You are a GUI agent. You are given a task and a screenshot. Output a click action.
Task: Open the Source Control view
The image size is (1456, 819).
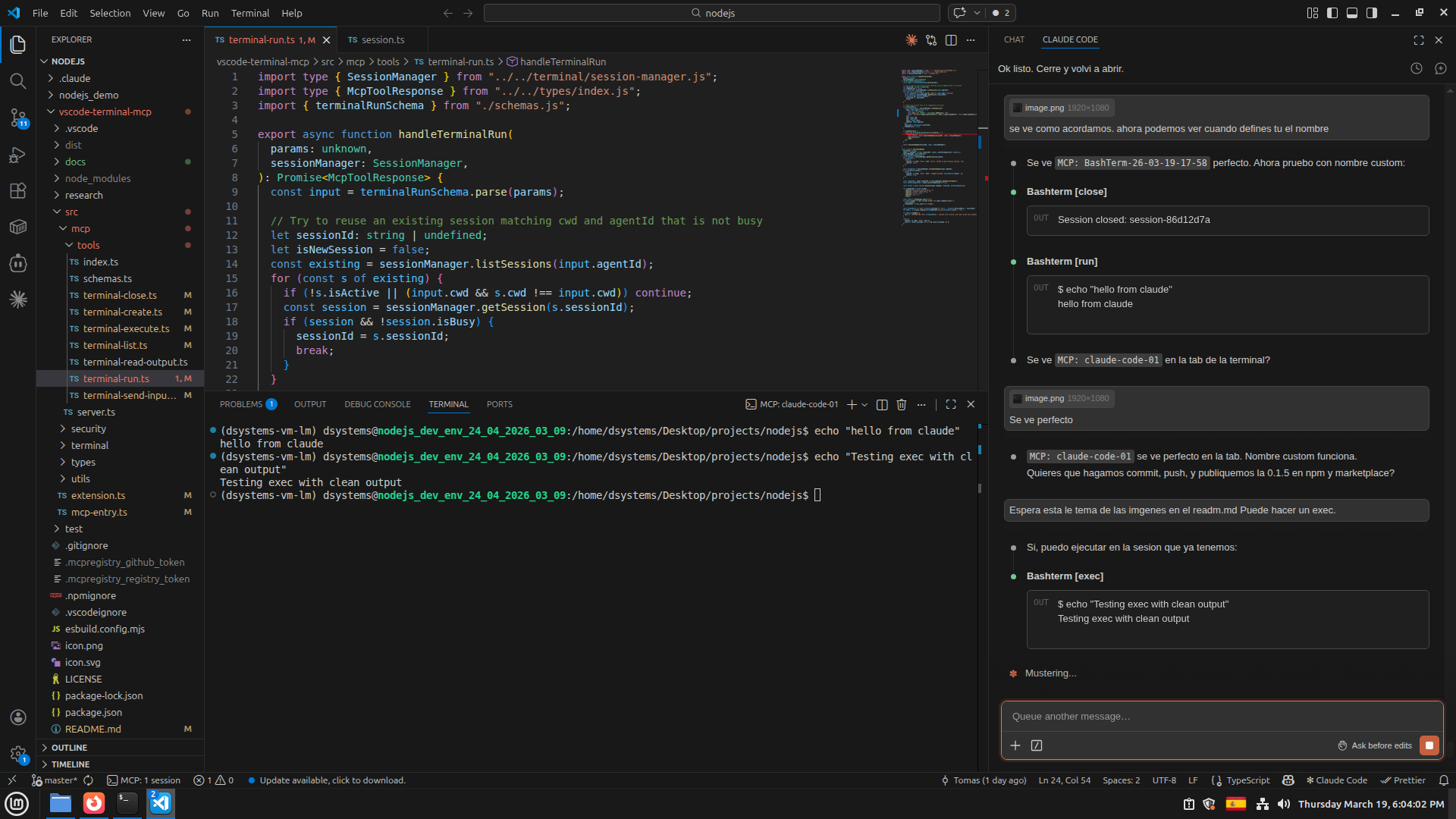[x=18, y=118]
